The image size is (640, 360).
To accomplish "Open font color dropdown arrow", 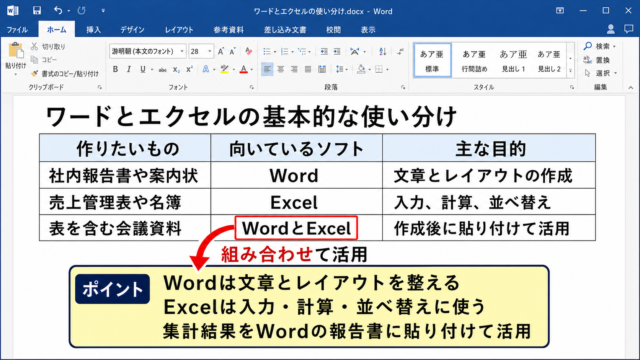I will coord(251,70).
